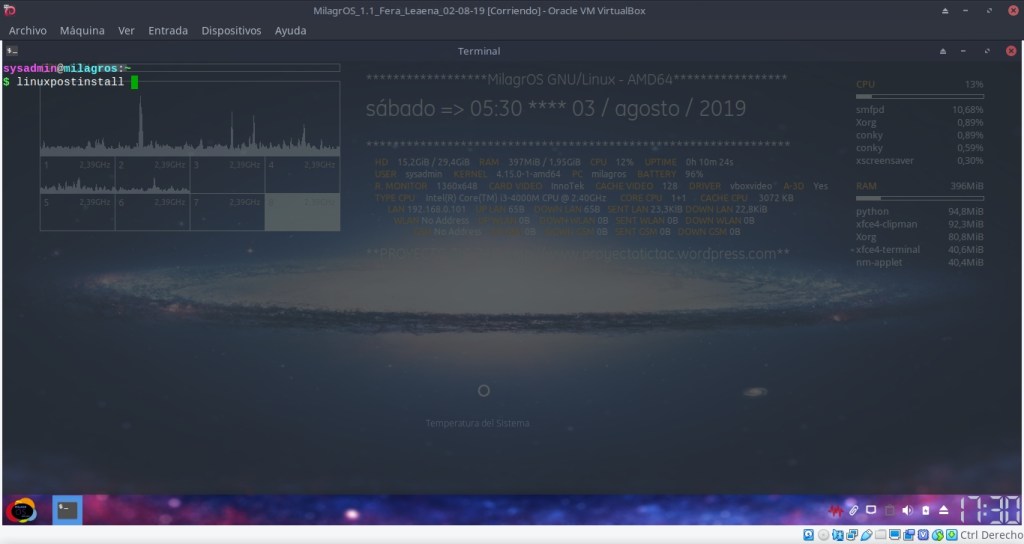1024x544 pixels.
Task: Click the VirtualBox shared folders indicator
Action: [880, 535]
